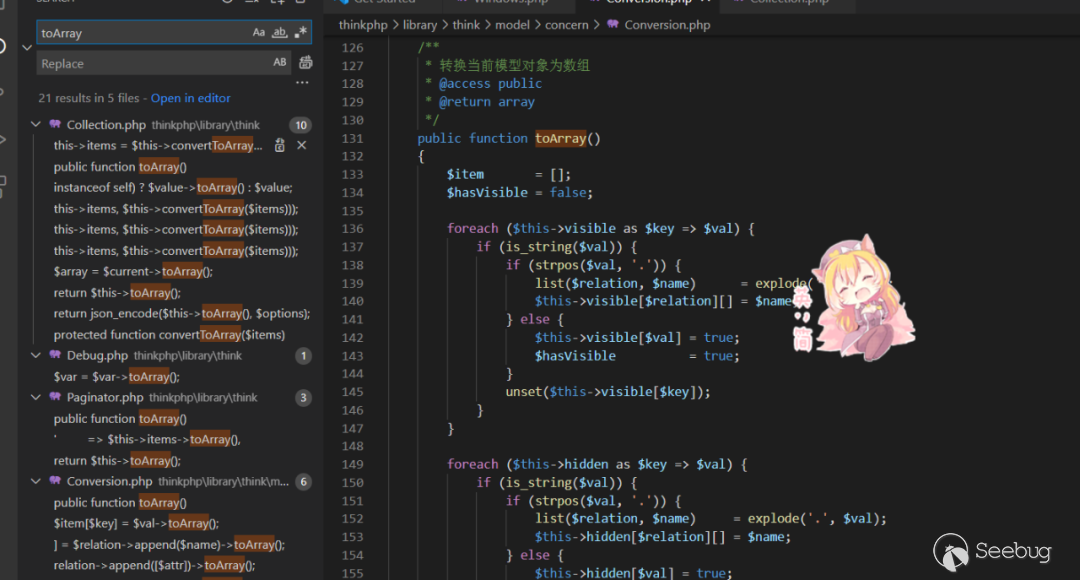Click the Conversion.php breadcrumb file icon
This screenshot has height=580, width=1080.
pyautogui.click(x=612, y=24)
